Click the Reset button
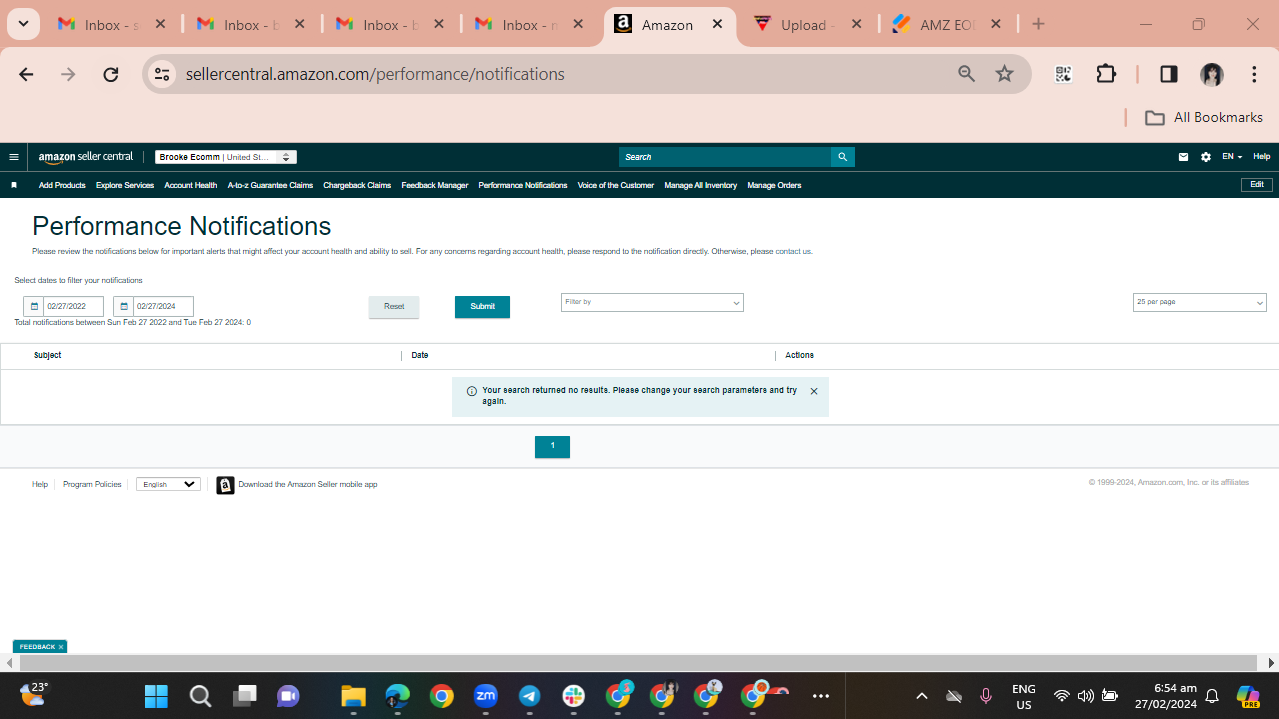This screenshot has height=719, width=1279. pyautogui.click(x=394, y=307)
